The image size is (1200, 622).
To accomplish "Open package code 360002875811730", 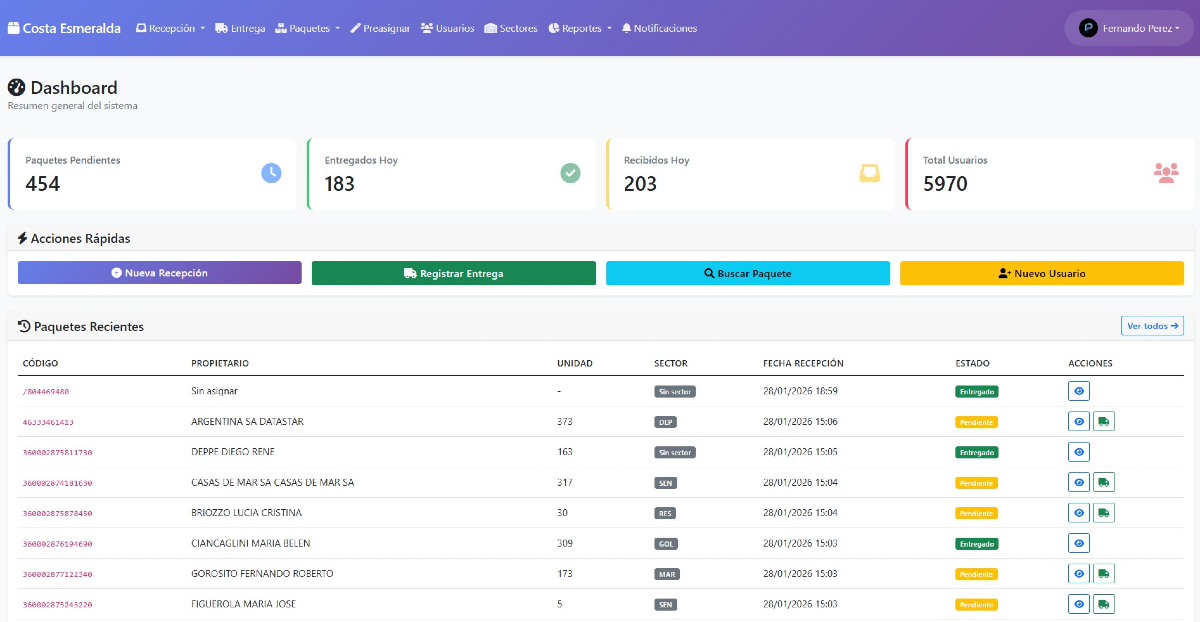I will (57, 452).
